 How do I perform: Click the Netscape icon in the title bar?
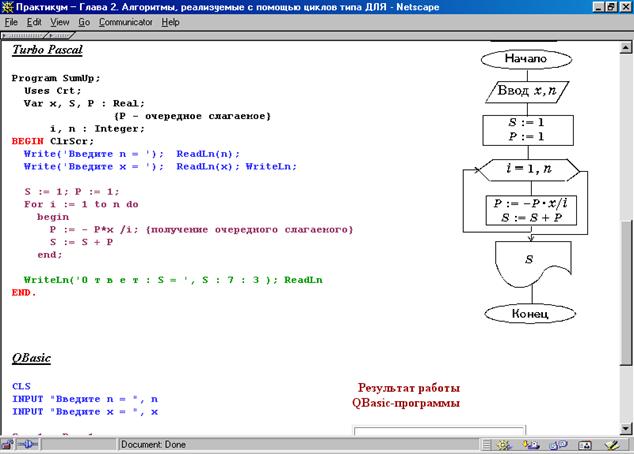[9, 7]
